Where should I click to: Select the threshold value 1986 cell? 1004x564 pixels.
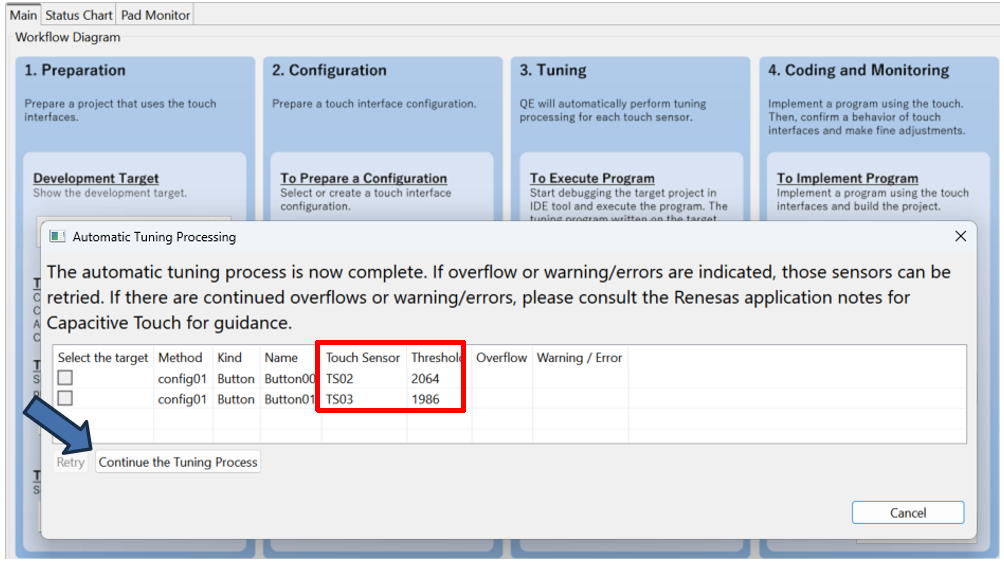tap(425, 399)
